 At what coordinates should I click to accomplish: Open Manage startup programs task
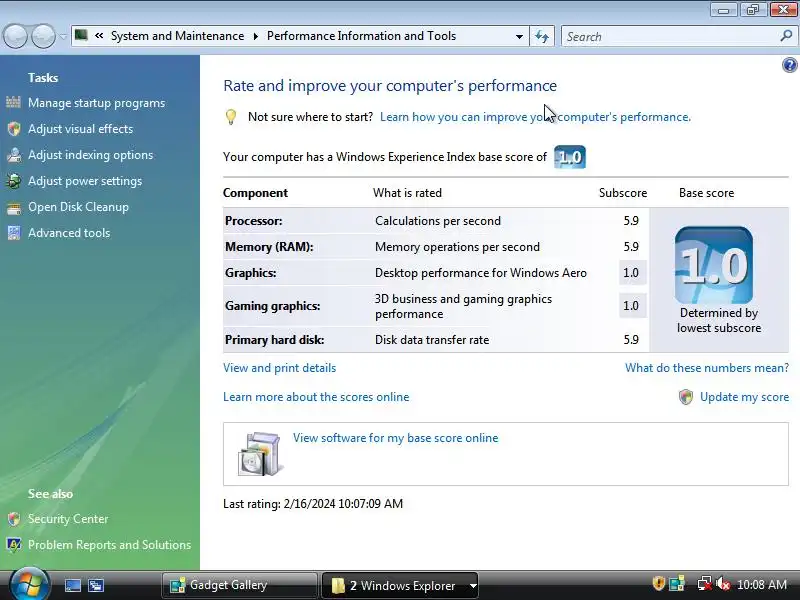[x=96, y=103]
